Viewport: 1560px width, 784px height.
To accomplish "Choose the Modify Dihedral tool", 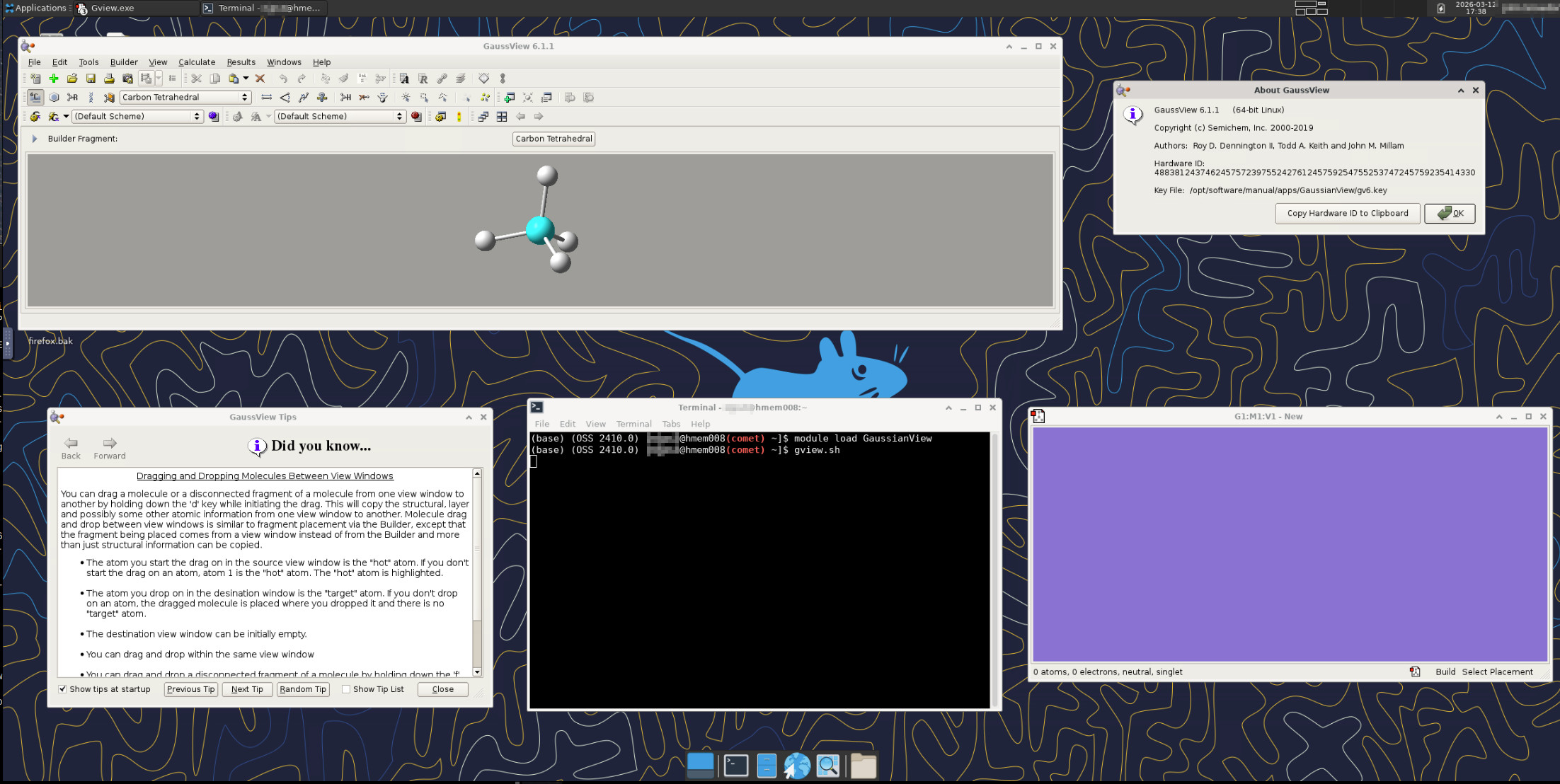I will 304,98.
